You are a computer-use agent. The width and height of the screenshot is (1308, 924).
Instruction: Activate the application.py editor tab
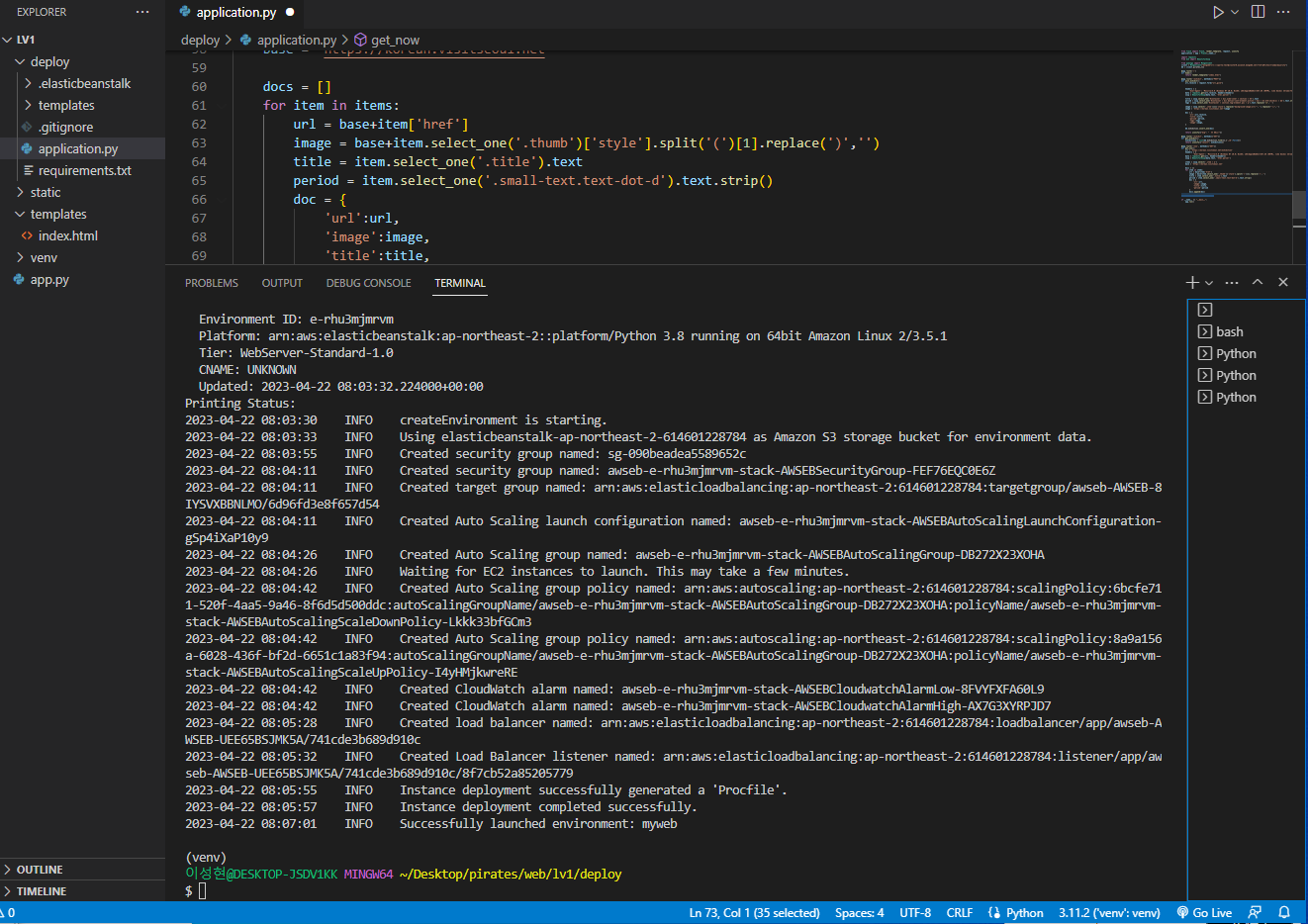(236, 12)
